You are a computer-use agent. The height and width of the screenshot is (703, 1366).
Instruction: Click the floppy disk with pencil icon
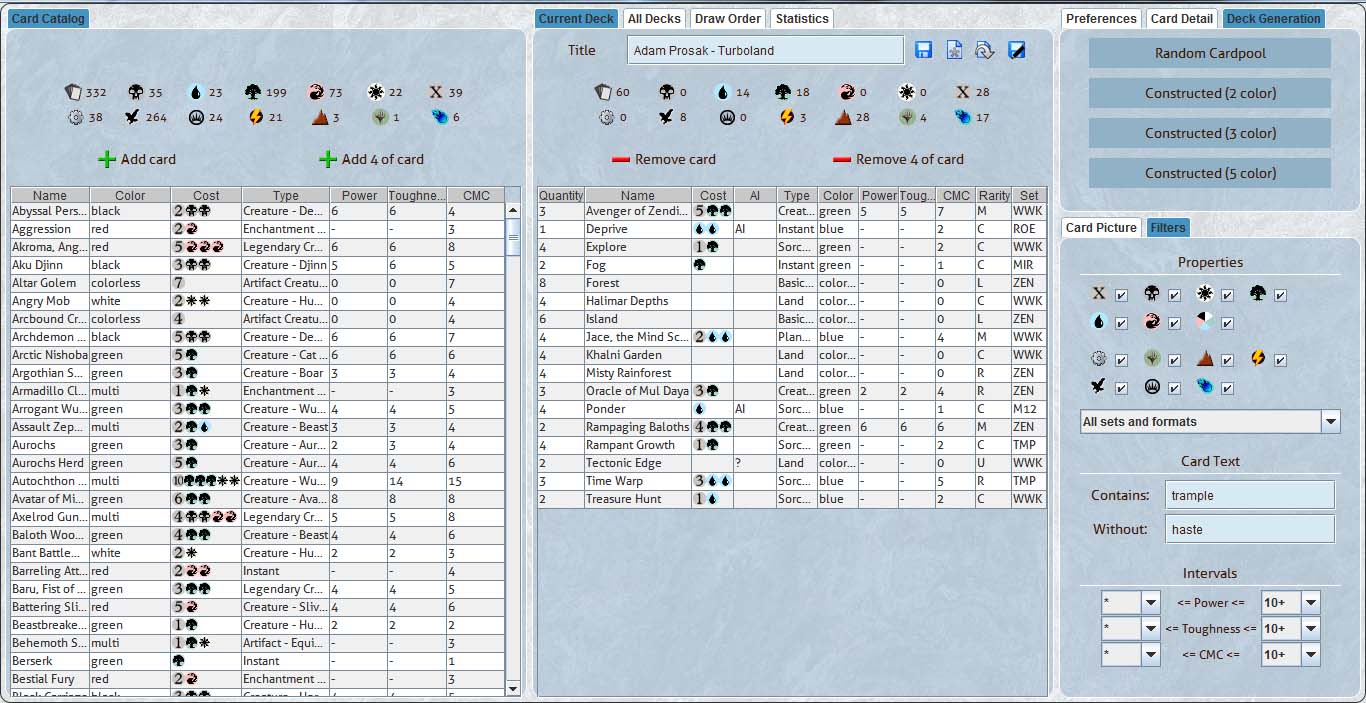click(1016, 50)
